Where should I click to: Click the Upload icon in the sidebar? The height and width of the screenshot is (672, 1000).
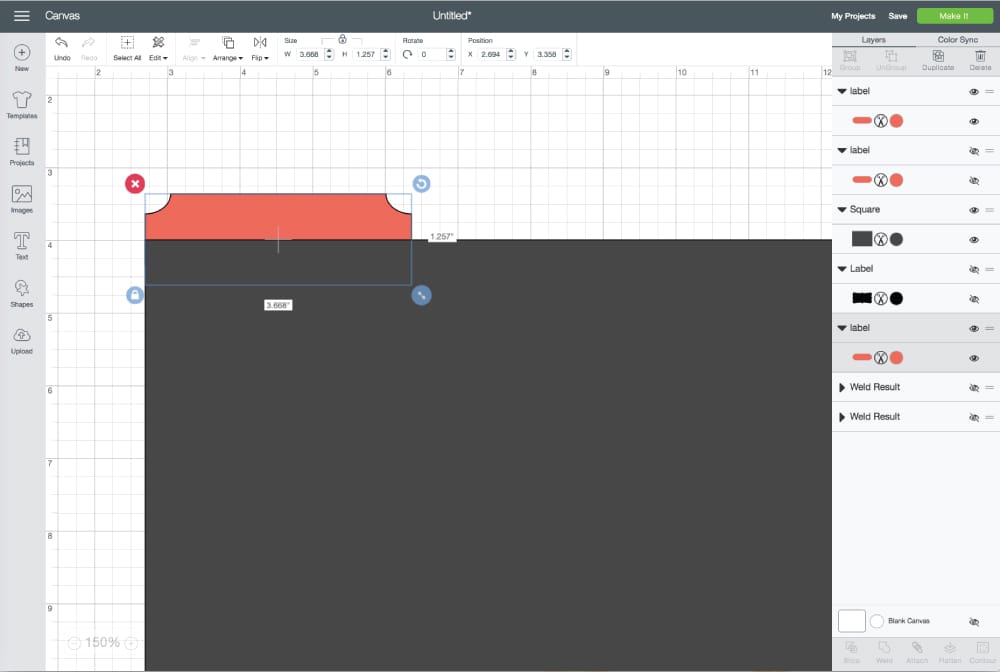[22, 339]
